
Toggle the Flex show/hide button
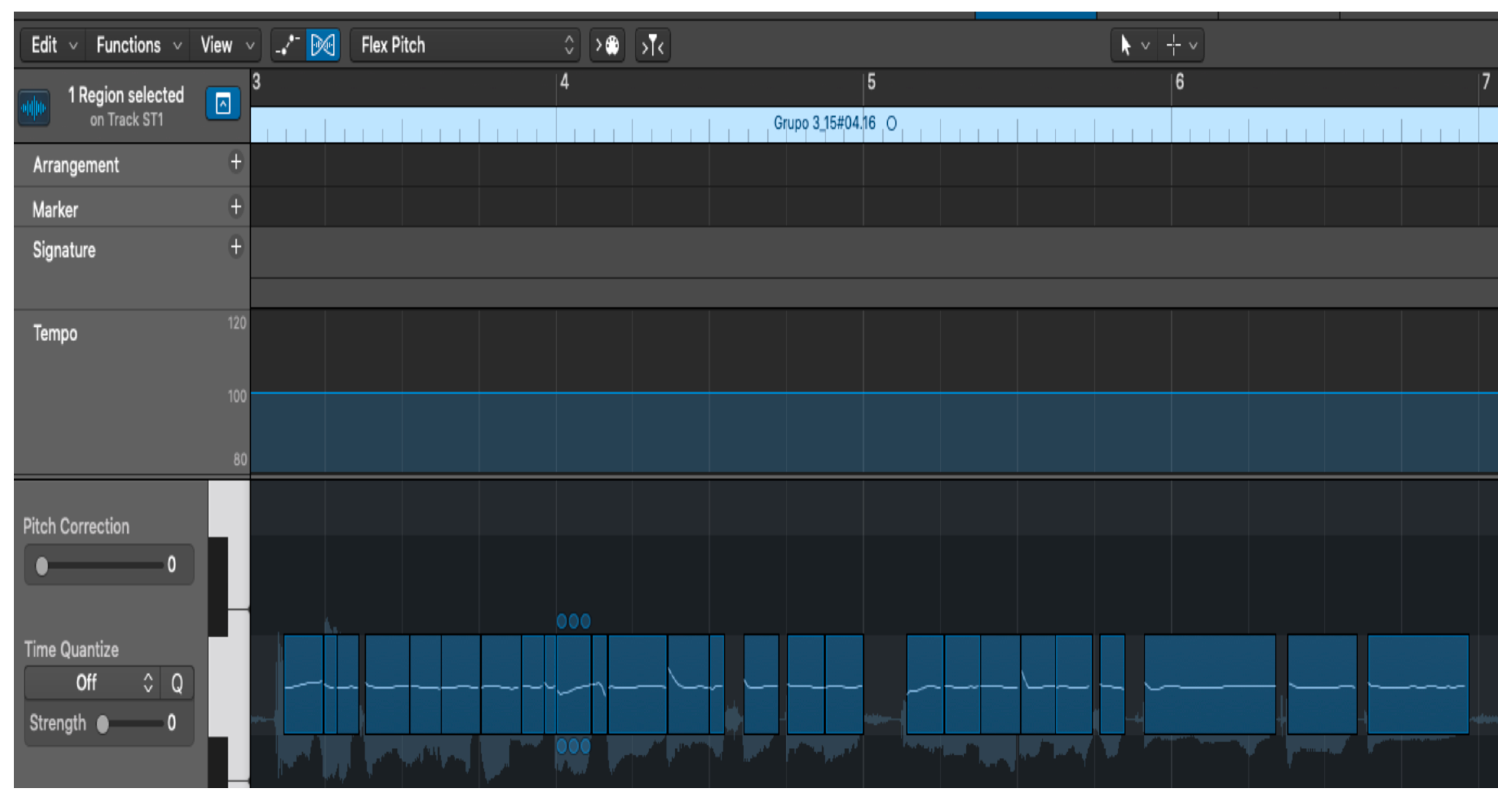(x=323, y=45)
